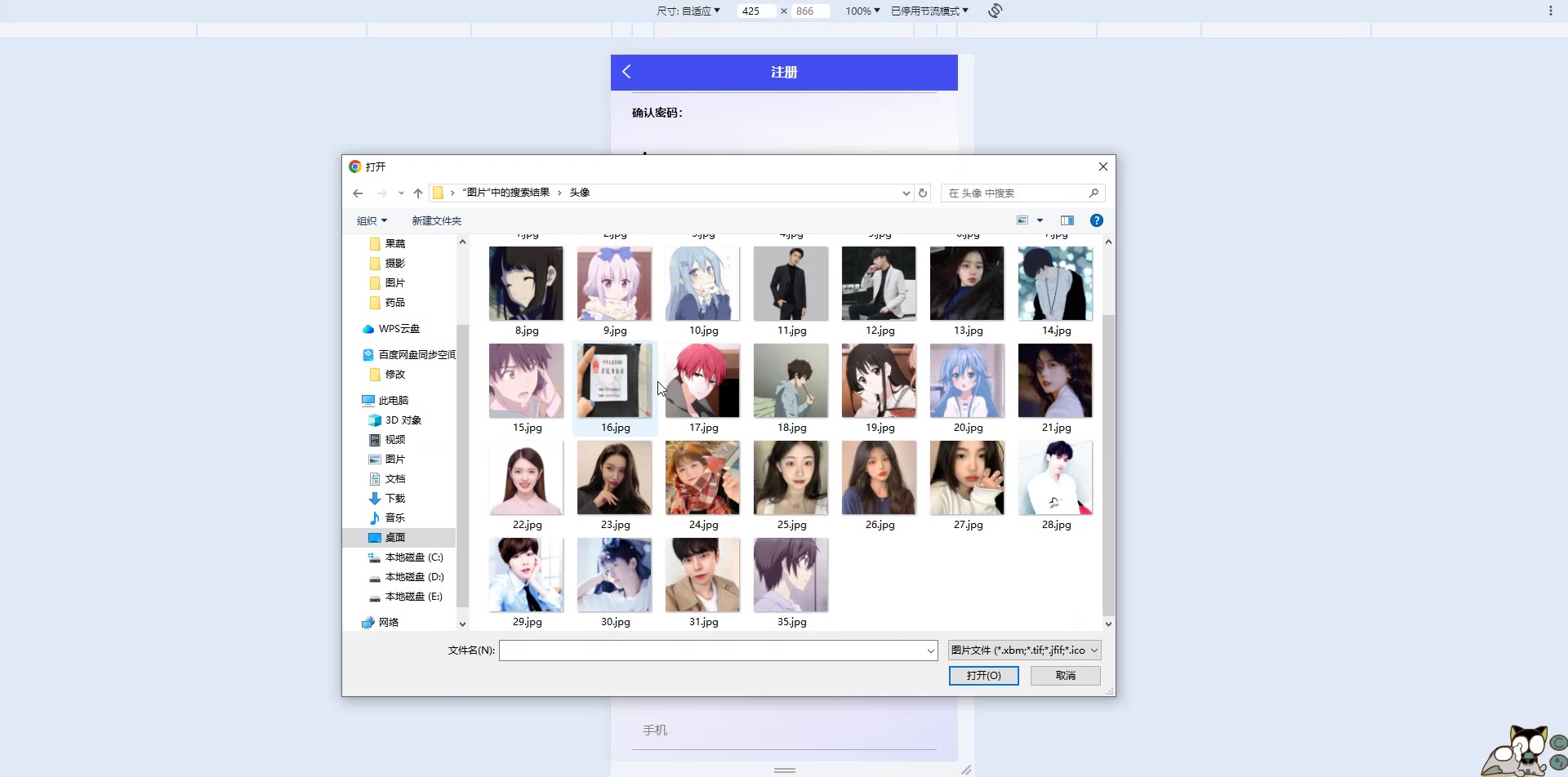1568x777 pixels.
Task: Click the search magnifier icon
Action: coord(1094,193)
